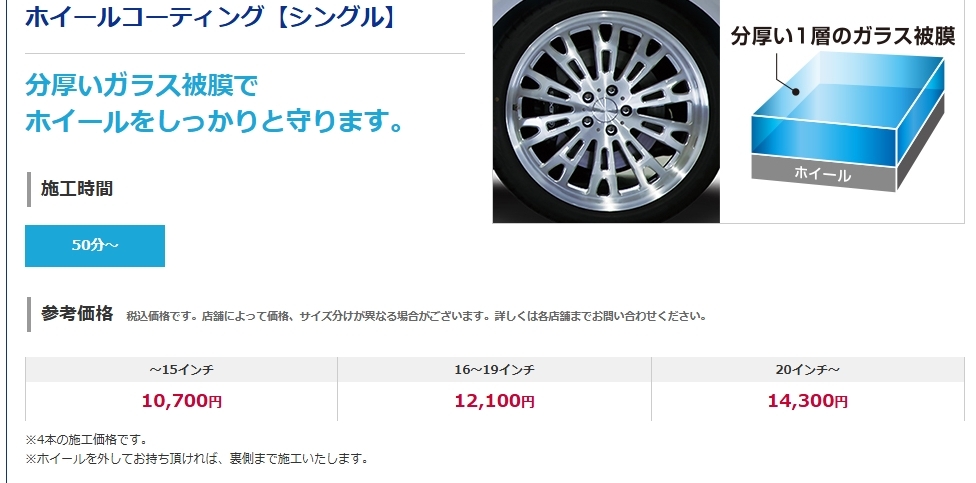Viewport: 976px width, 483px height.
Task: Click the 10,700円 price
Action: 181,401
